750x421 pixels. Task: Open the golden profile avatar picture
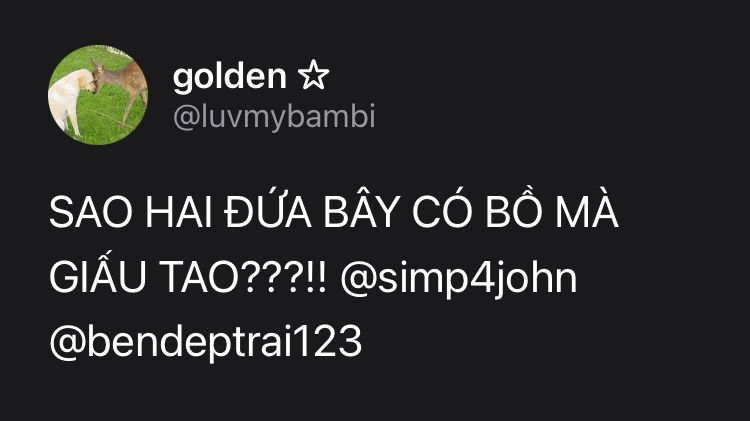[98, 95]
